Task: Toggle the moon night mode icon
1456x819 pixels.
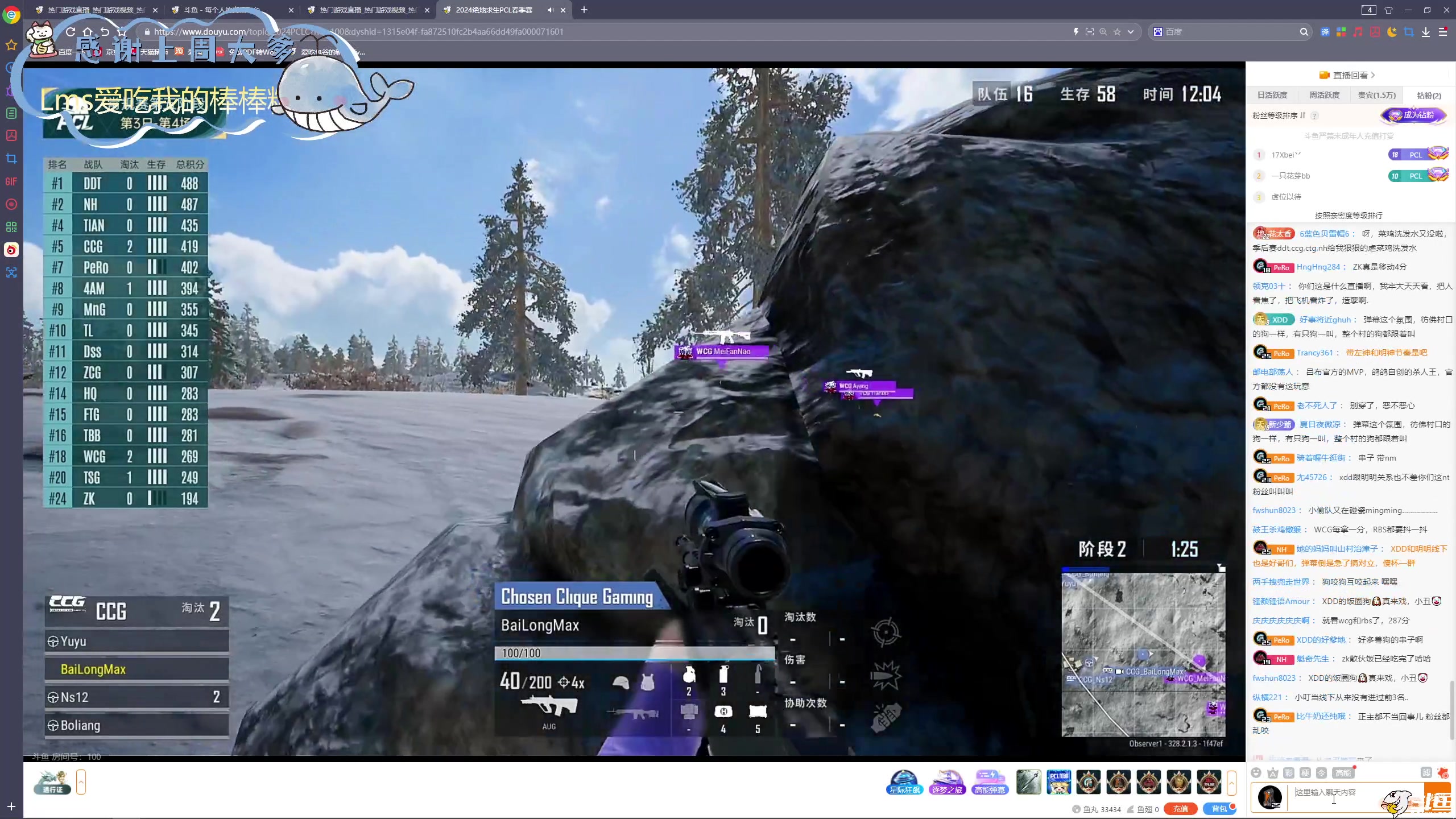Action: point(1392,32)
